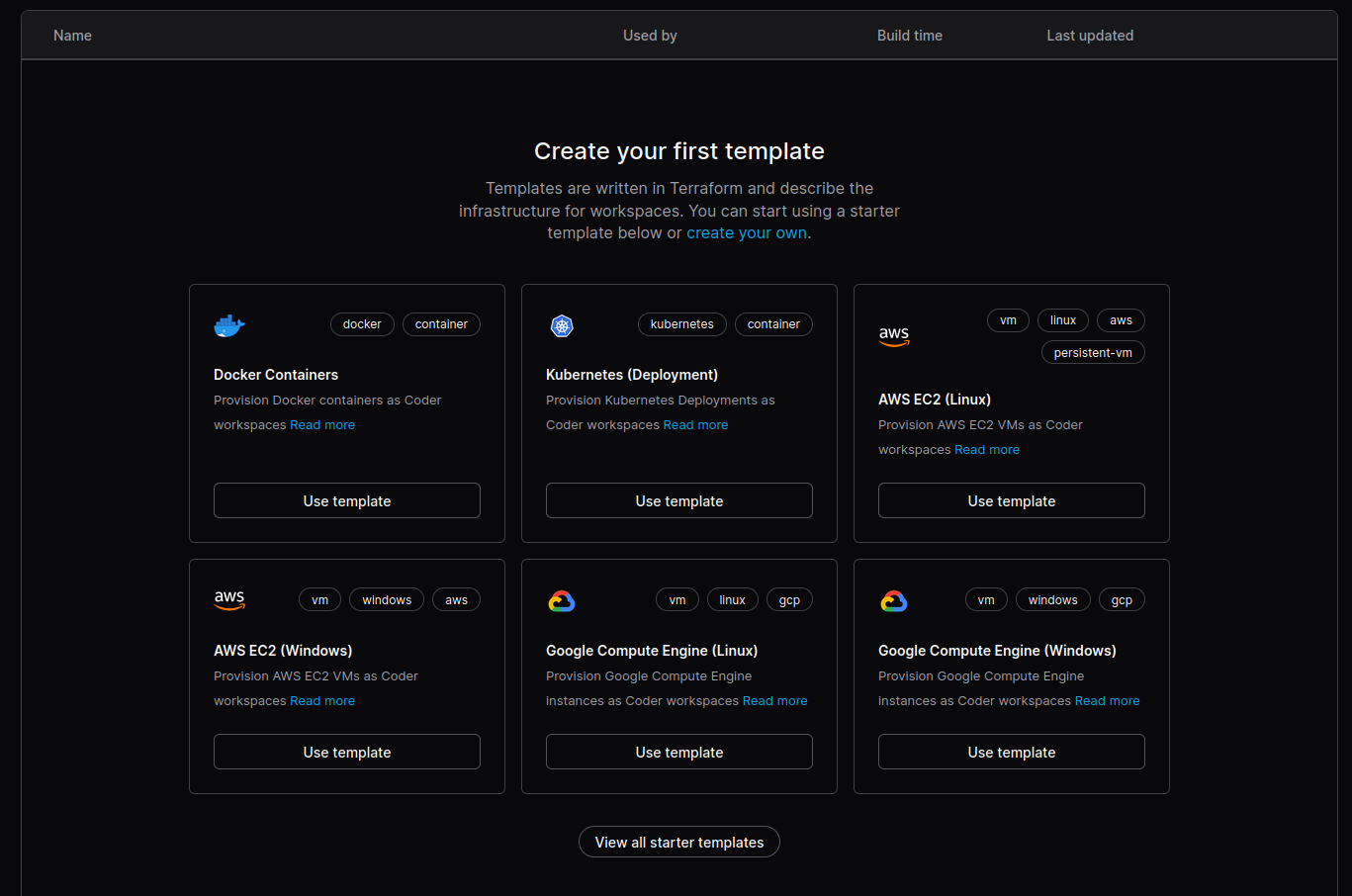Click the 'container' tag on the Docker Containers card
Image resolution: width=1352 pixels, height=896 pixels.
[x=441, y=324]
